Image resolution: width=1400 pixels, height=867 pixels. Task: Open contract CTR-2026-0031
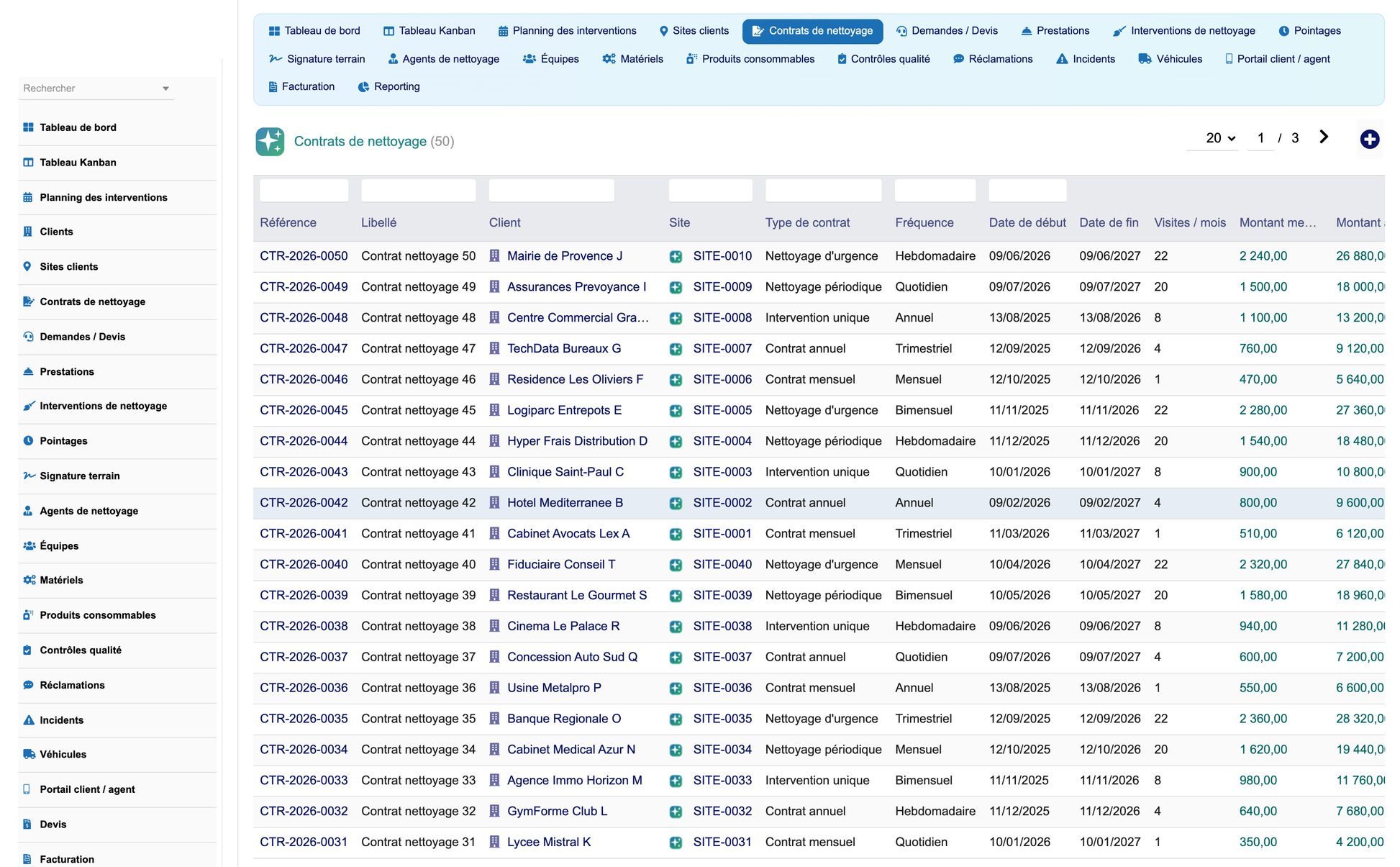tap(304, 842)
